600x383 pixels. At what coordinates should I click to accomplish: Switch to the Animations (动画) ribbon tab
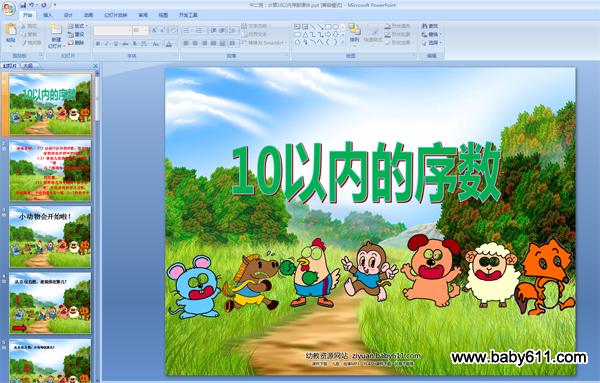[89, 15]
